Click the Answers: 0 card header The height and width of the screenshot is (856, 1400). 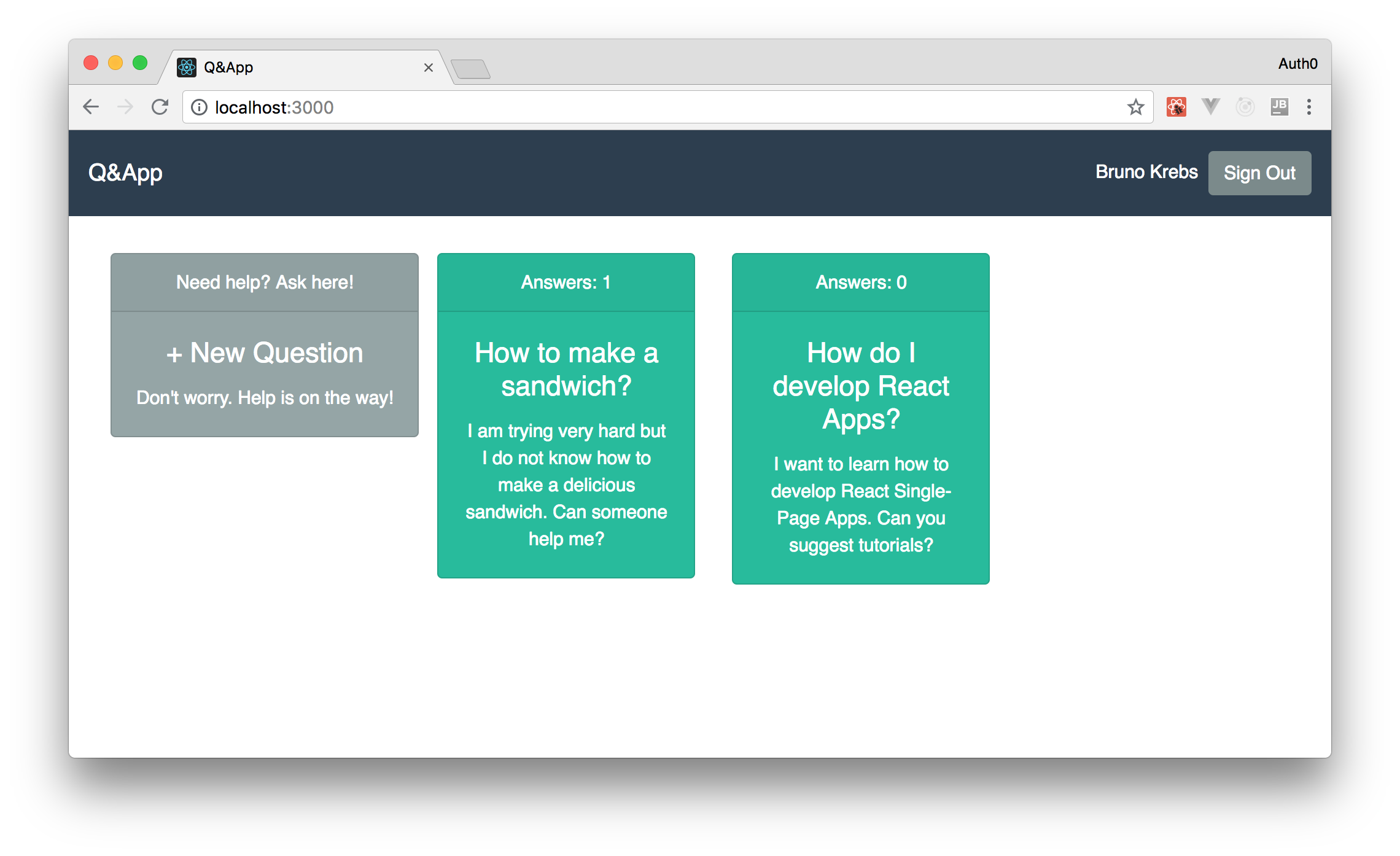point(861,282)
